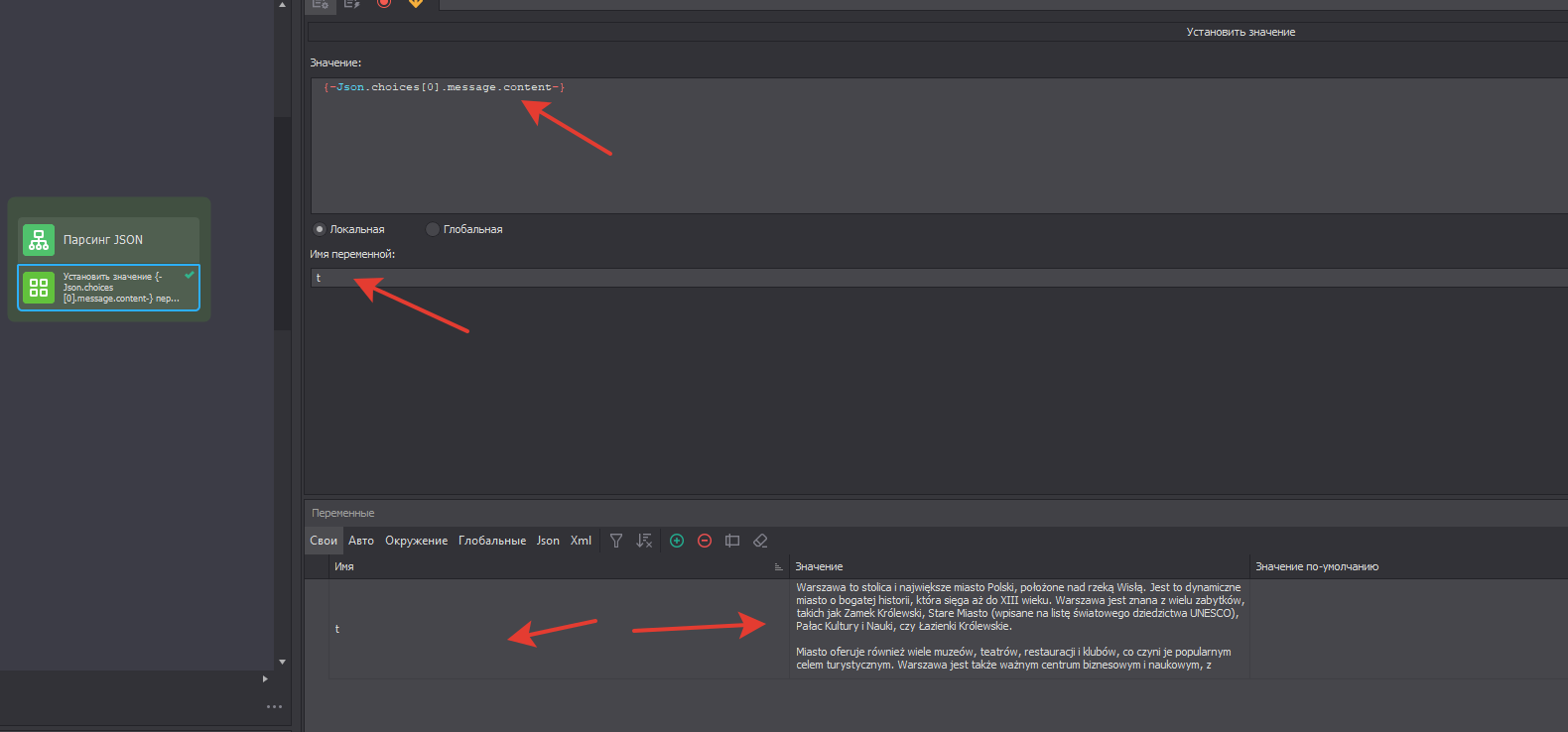Select the Установить значение action block icon

39,288
